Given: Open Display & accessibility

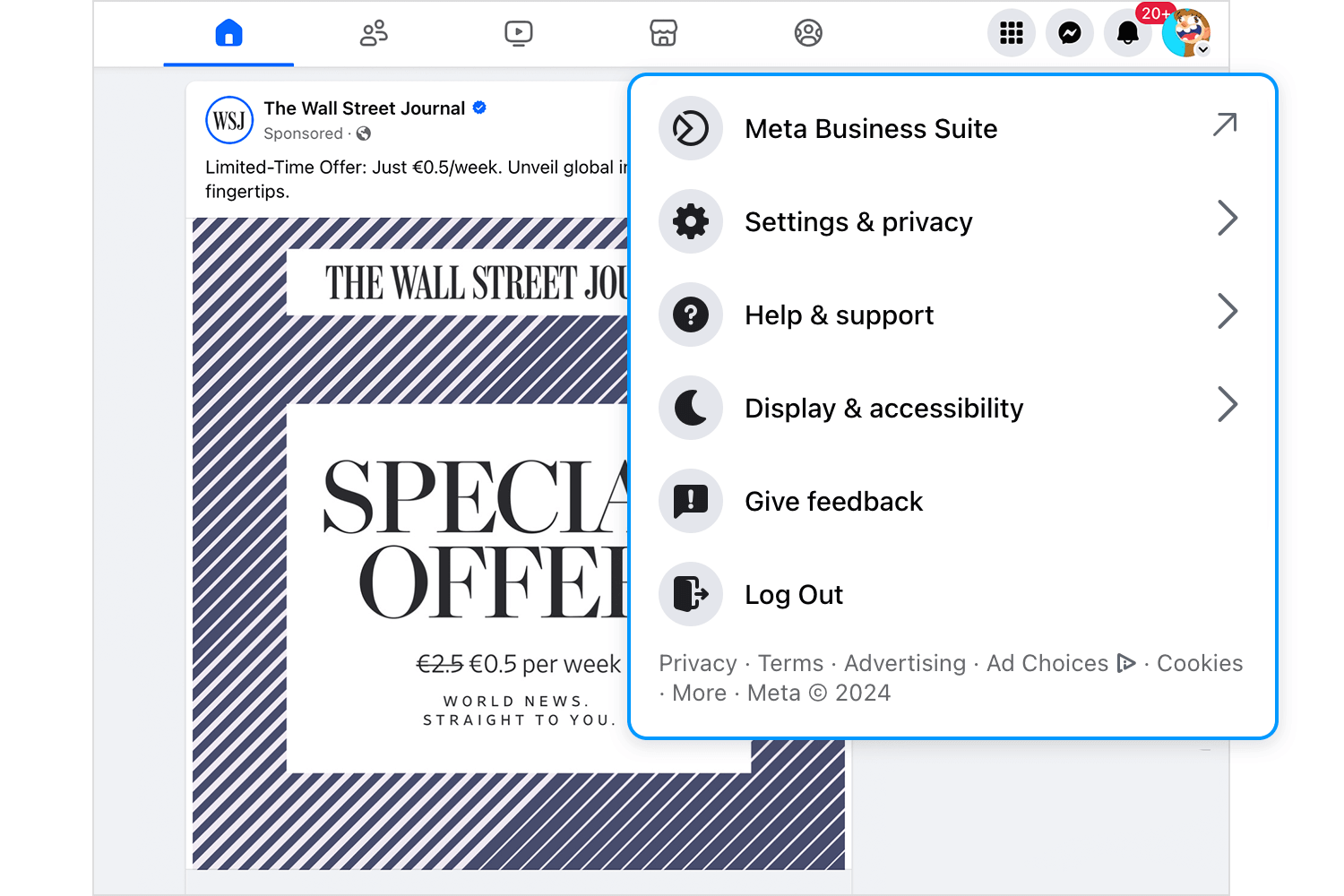Looking at the screenshot, I should click(x=952, y=408).
